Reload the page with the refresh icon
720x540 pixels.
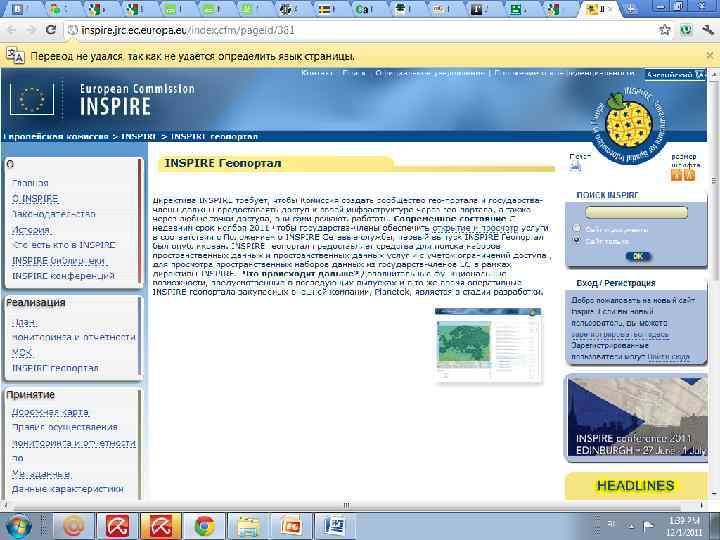(51, 30)
